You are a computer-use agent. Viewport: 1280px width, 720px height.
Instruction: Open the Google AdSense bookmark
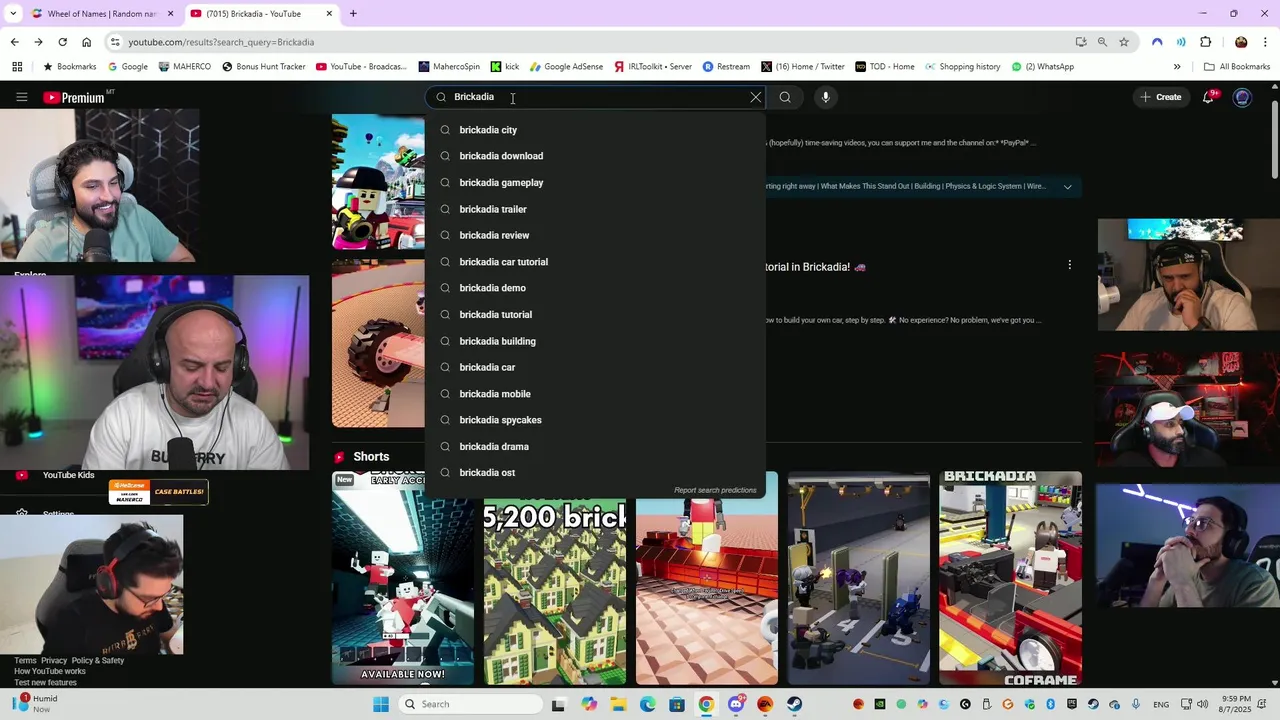566,67
